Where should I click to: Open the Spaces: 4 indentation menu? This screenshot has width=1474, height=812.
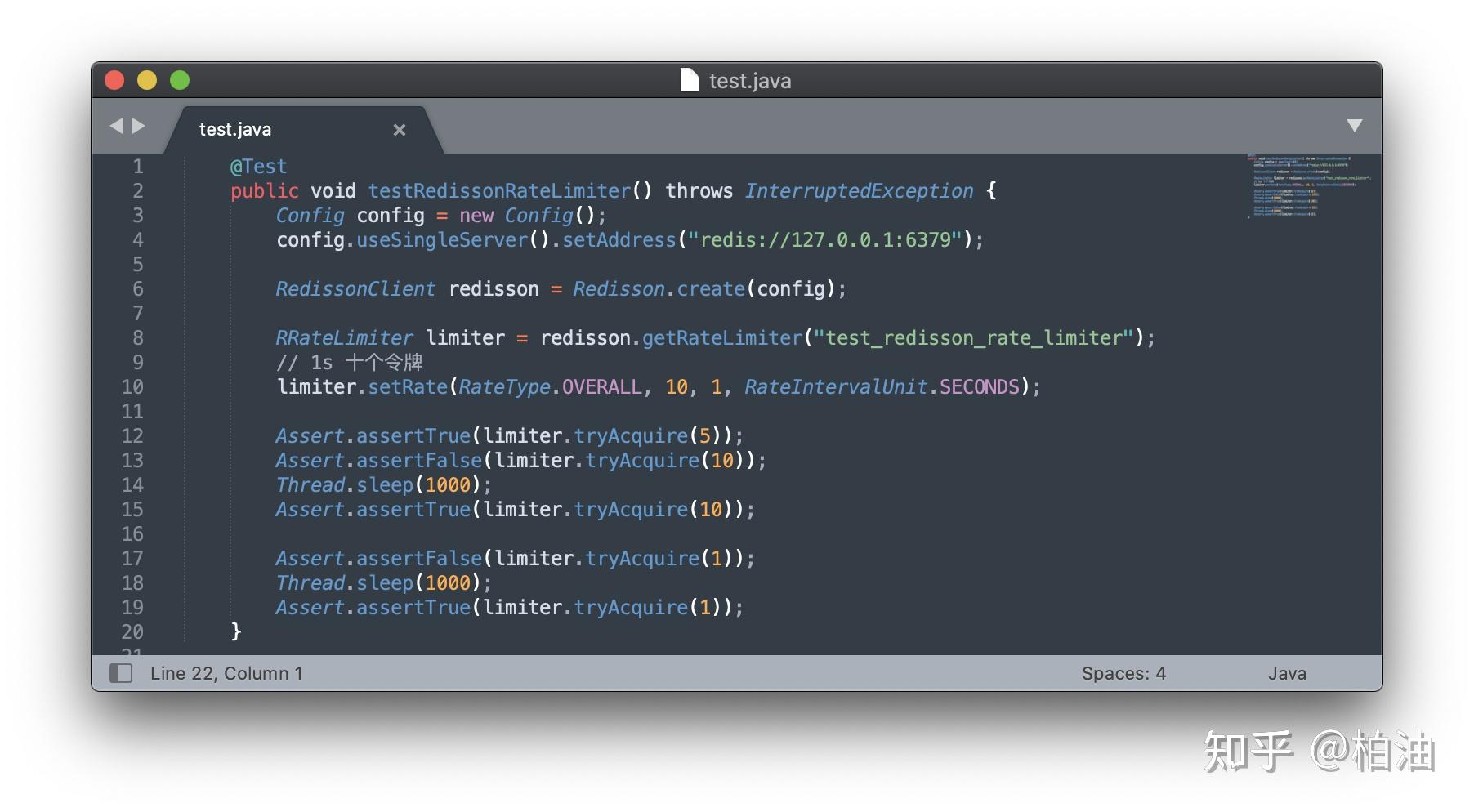click(x=1123, y=673)
